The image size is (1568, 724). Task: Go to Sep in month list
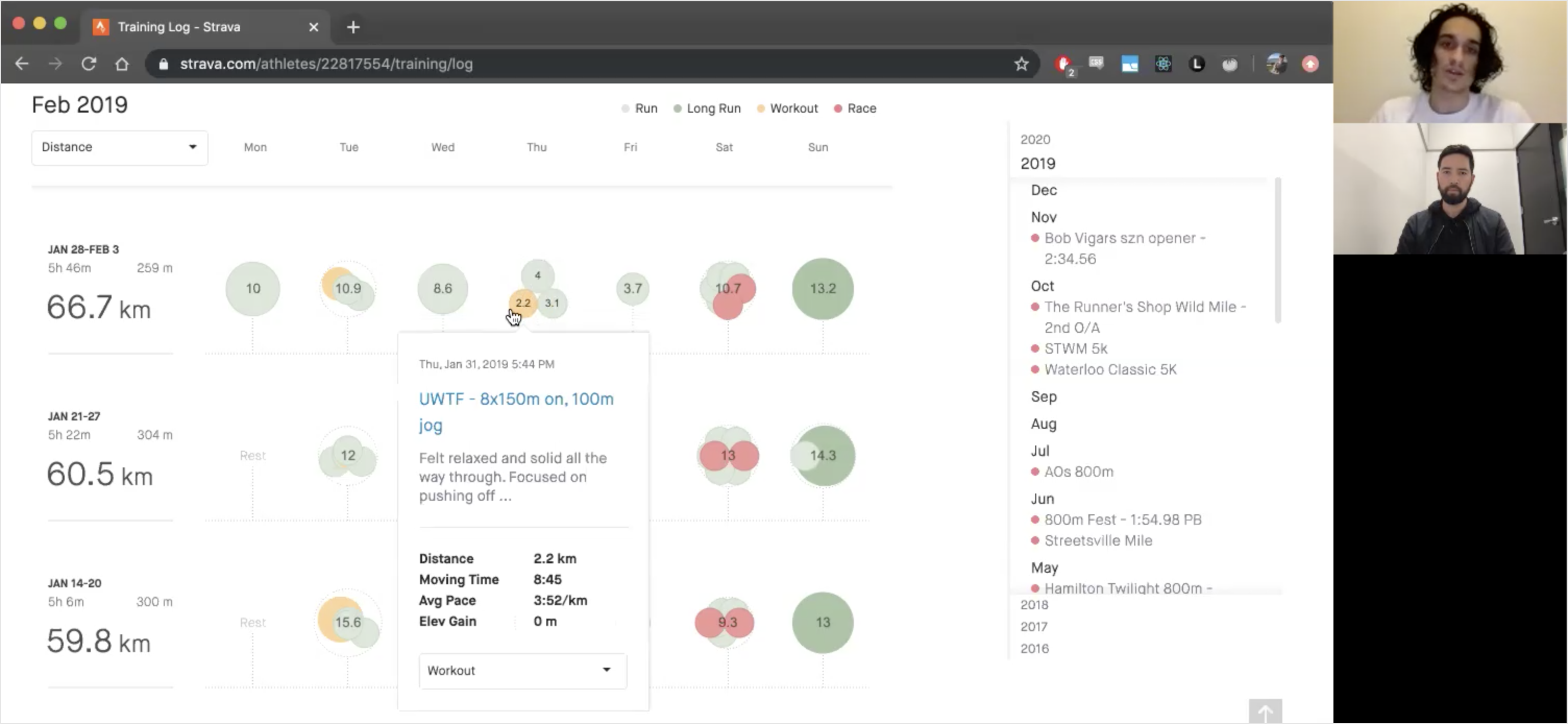point(1045,397)
